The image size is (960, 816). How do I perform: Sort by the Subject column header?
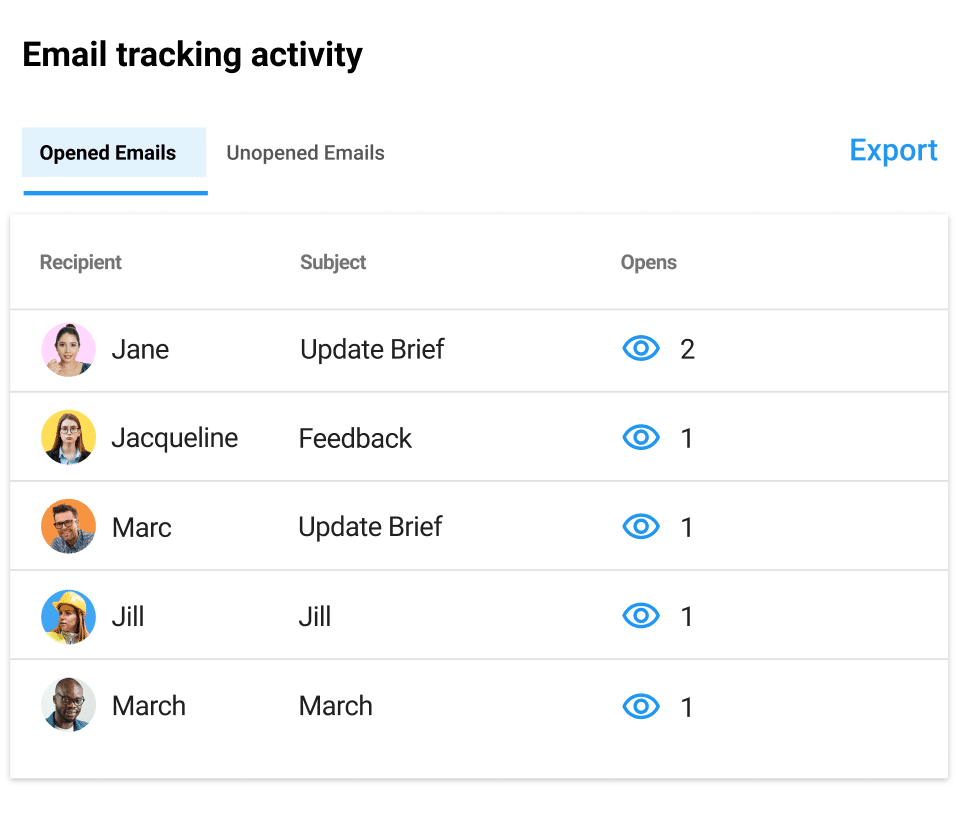[333, 262]
